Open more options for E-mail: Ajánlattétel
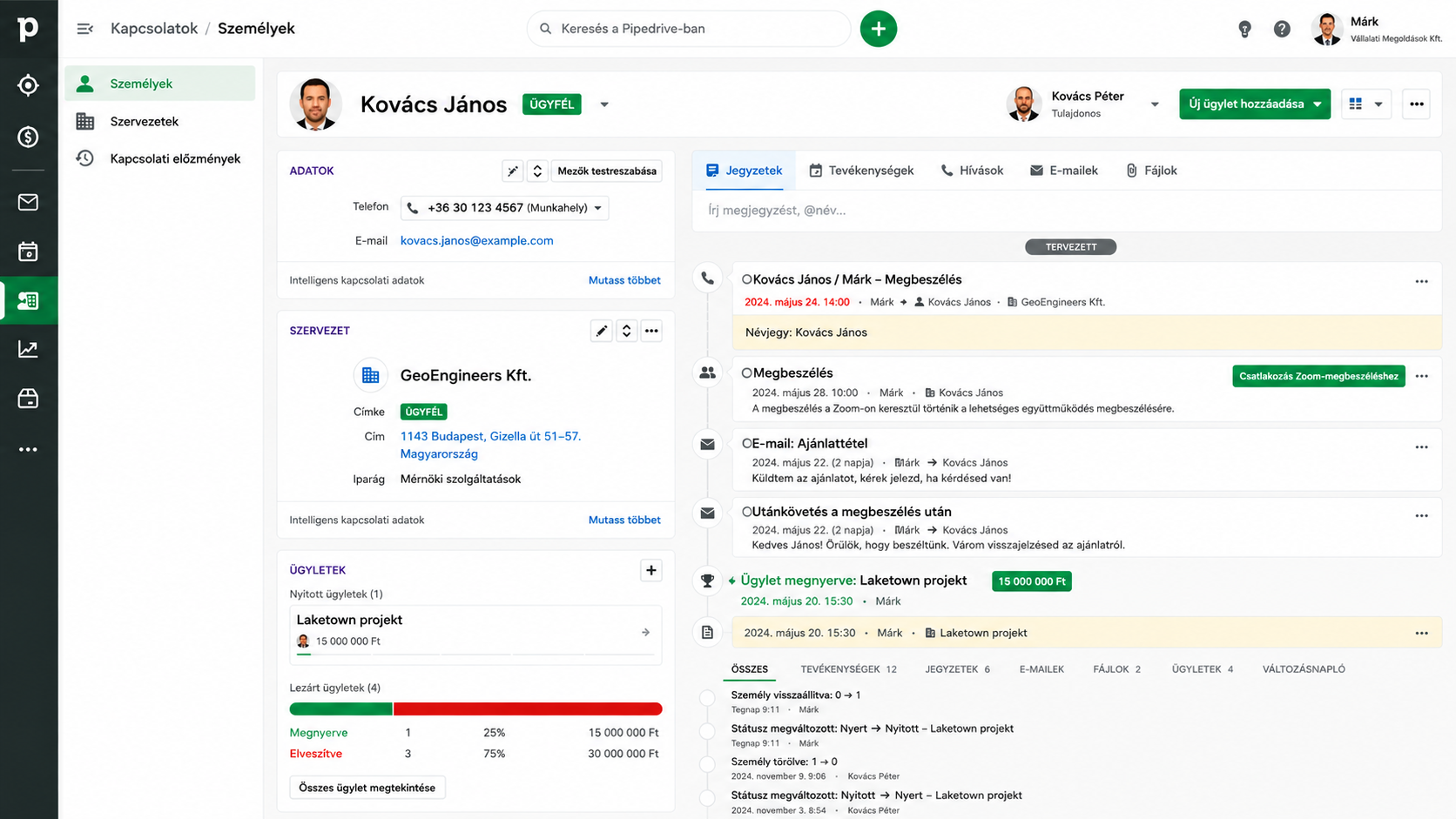Image resolution: width=1456 pixels, height=819 pixels. pyautogui.click(x=1422, y=446)
